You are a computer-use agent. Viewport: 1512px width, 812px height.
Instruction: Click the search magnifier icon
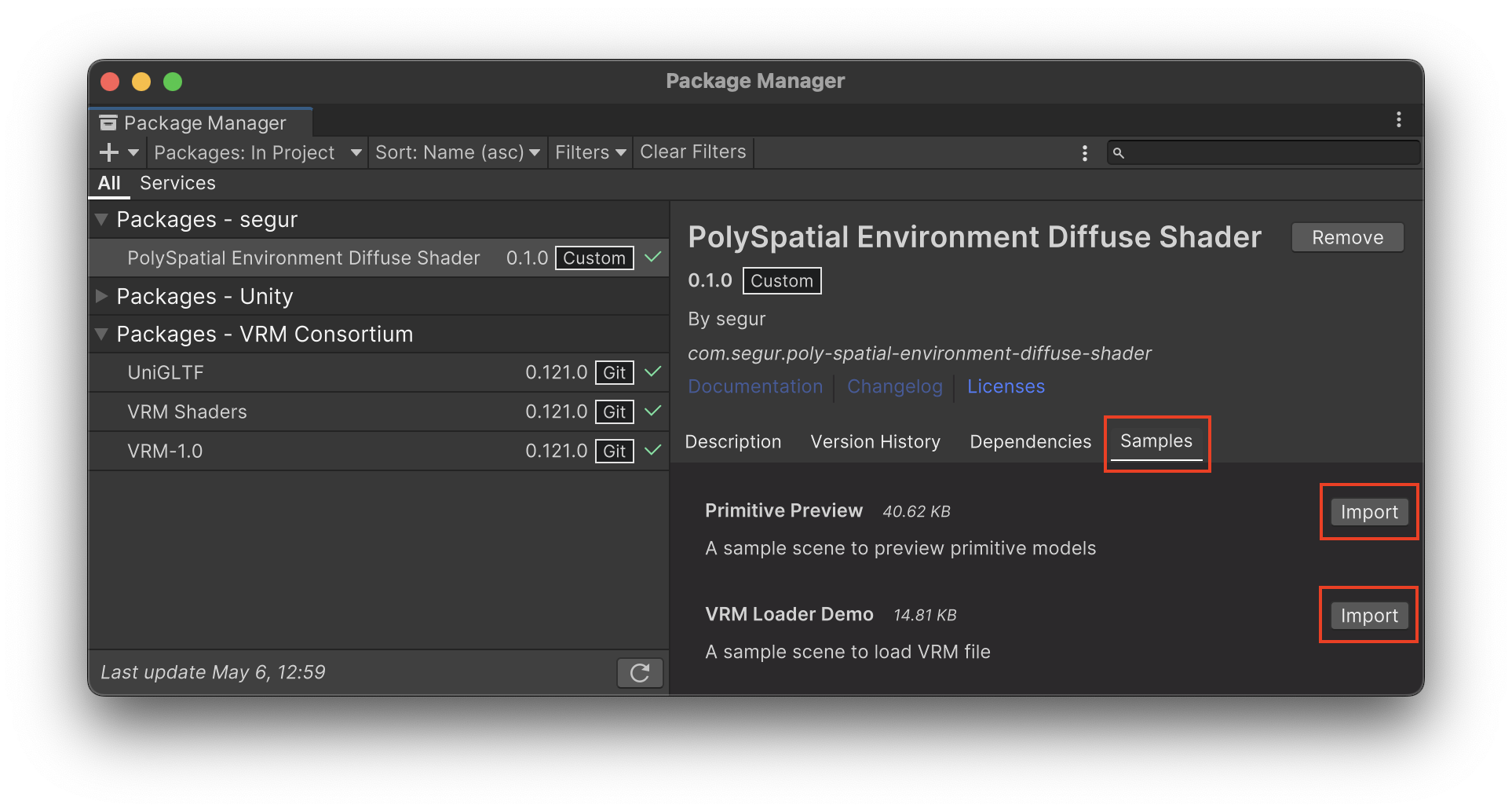pyautogui.click(x=1119, y=153)
